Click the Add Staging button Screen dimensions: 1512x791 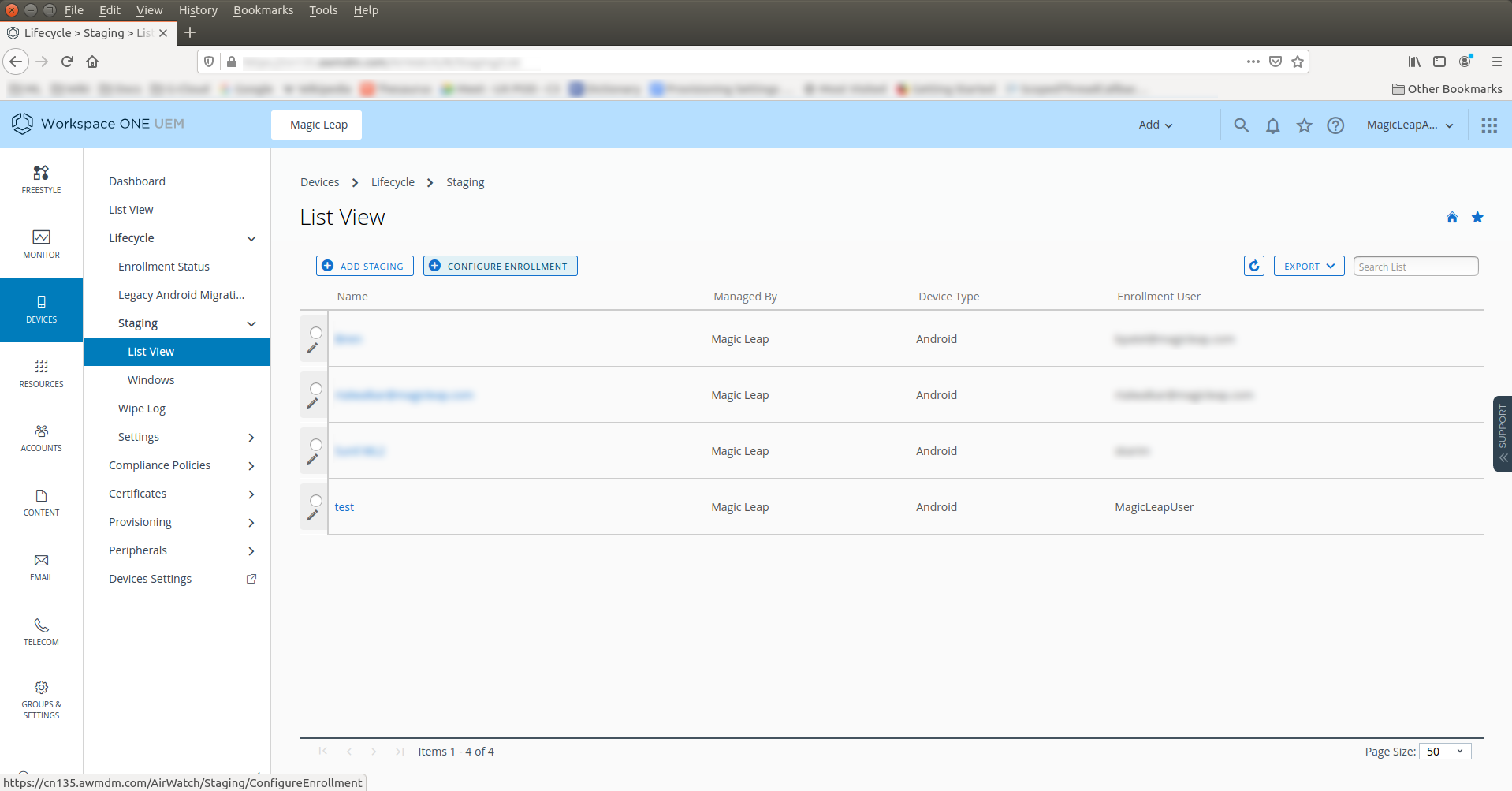364,266
